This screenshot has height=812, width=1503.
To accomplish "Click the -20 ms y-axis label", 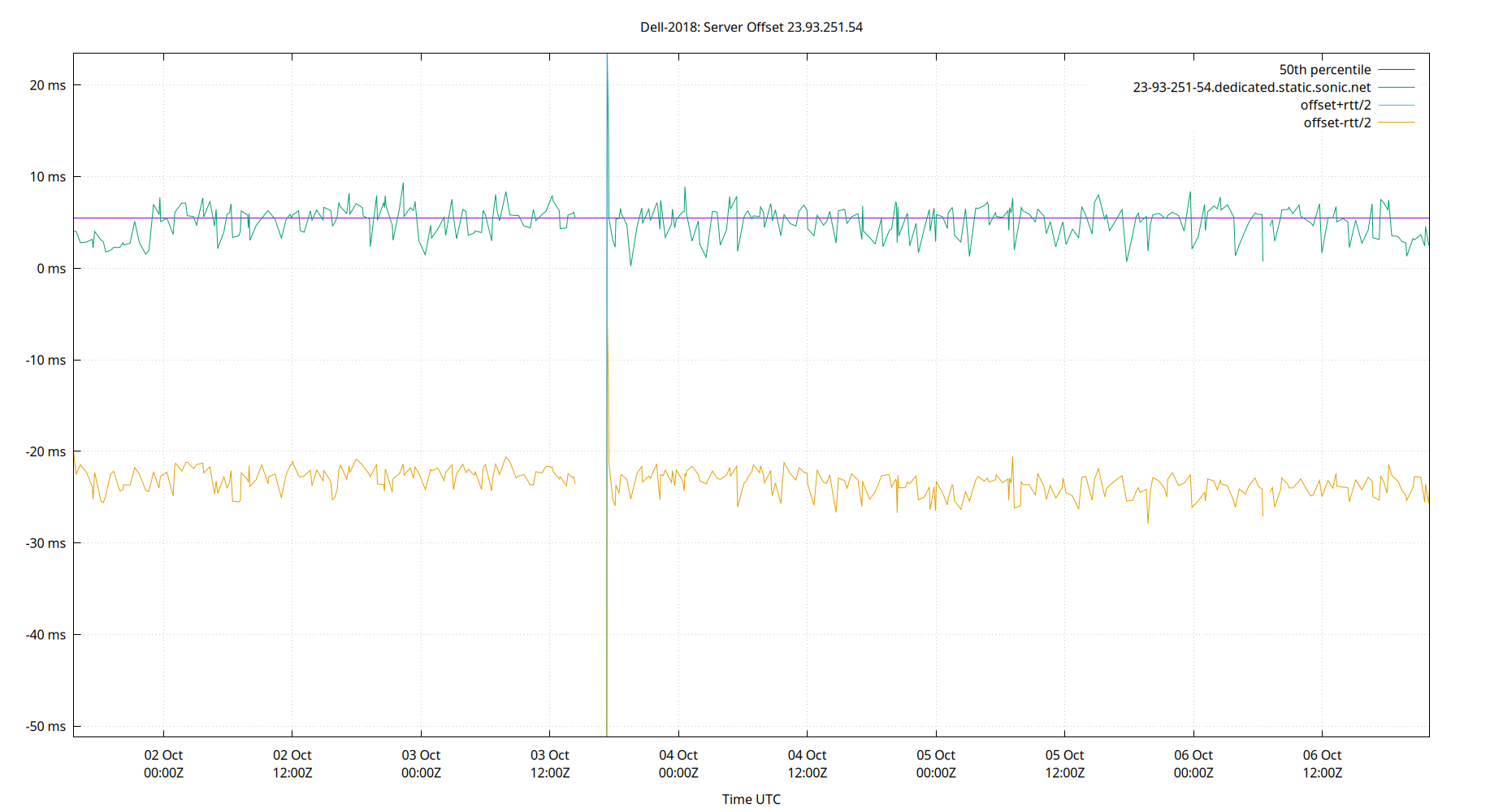I will [45, 452].
